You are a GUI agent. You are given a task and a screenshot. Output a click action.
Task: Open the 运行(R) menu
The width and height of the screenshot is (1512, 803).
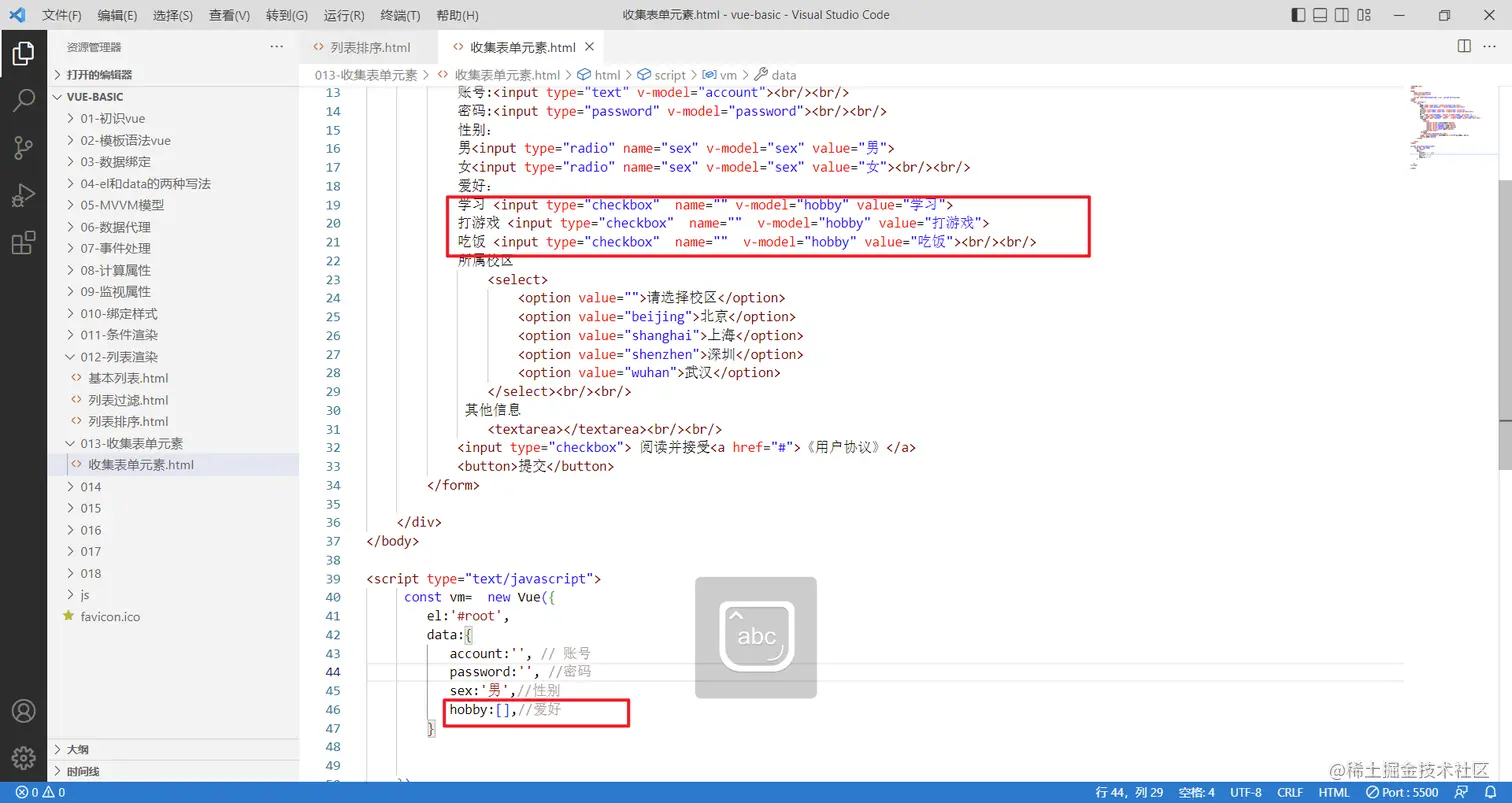coord(344,15)
